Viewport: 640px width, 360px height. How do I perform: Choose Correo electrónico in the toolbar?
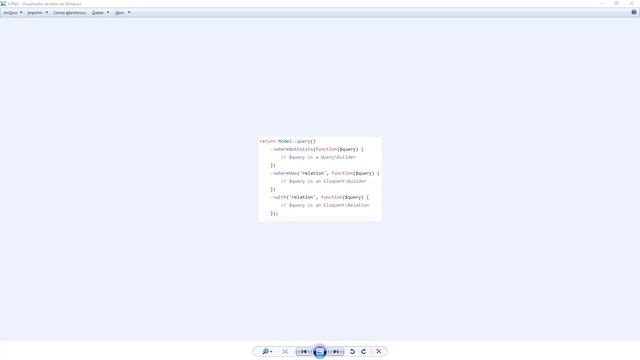point(69,13)
